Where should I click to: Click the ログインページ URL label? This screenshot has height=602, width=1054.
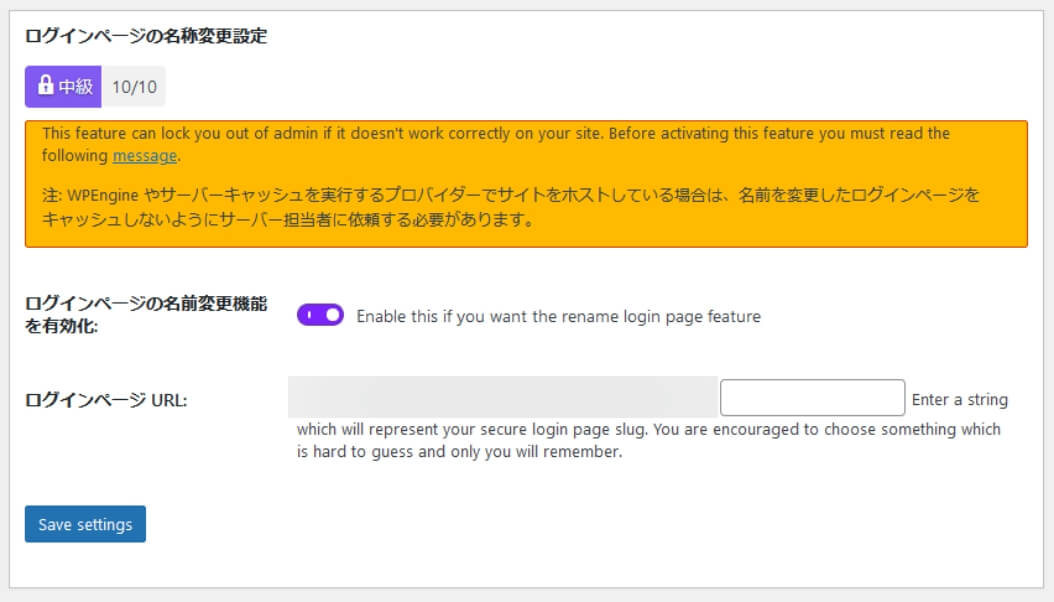pyautogui.click(x=106, y=400)
